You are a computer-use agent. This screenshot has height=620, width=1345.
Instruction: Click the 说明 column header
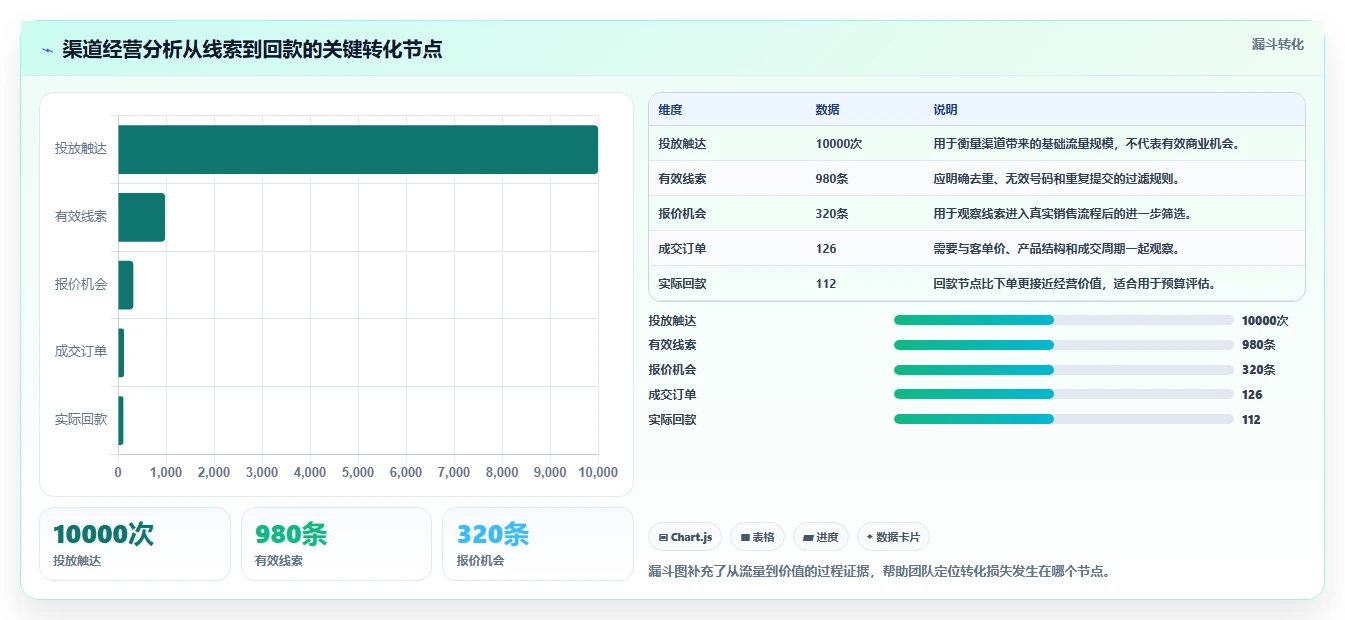point(945,110)
